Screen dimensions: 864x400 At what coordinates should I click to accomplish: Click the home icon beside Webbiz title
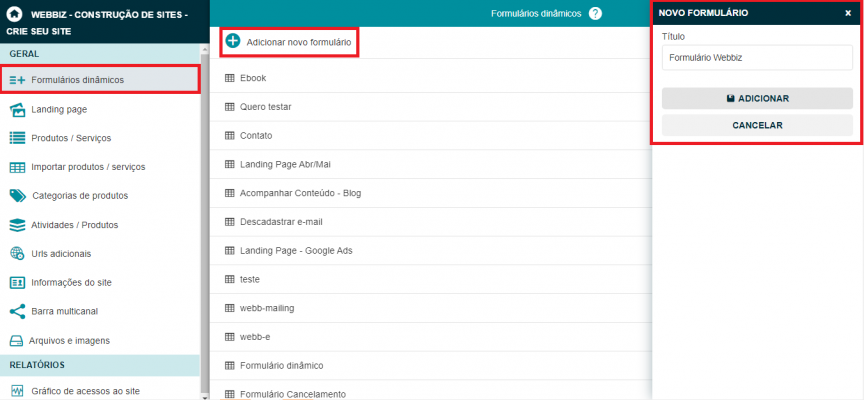coord(15,16)
